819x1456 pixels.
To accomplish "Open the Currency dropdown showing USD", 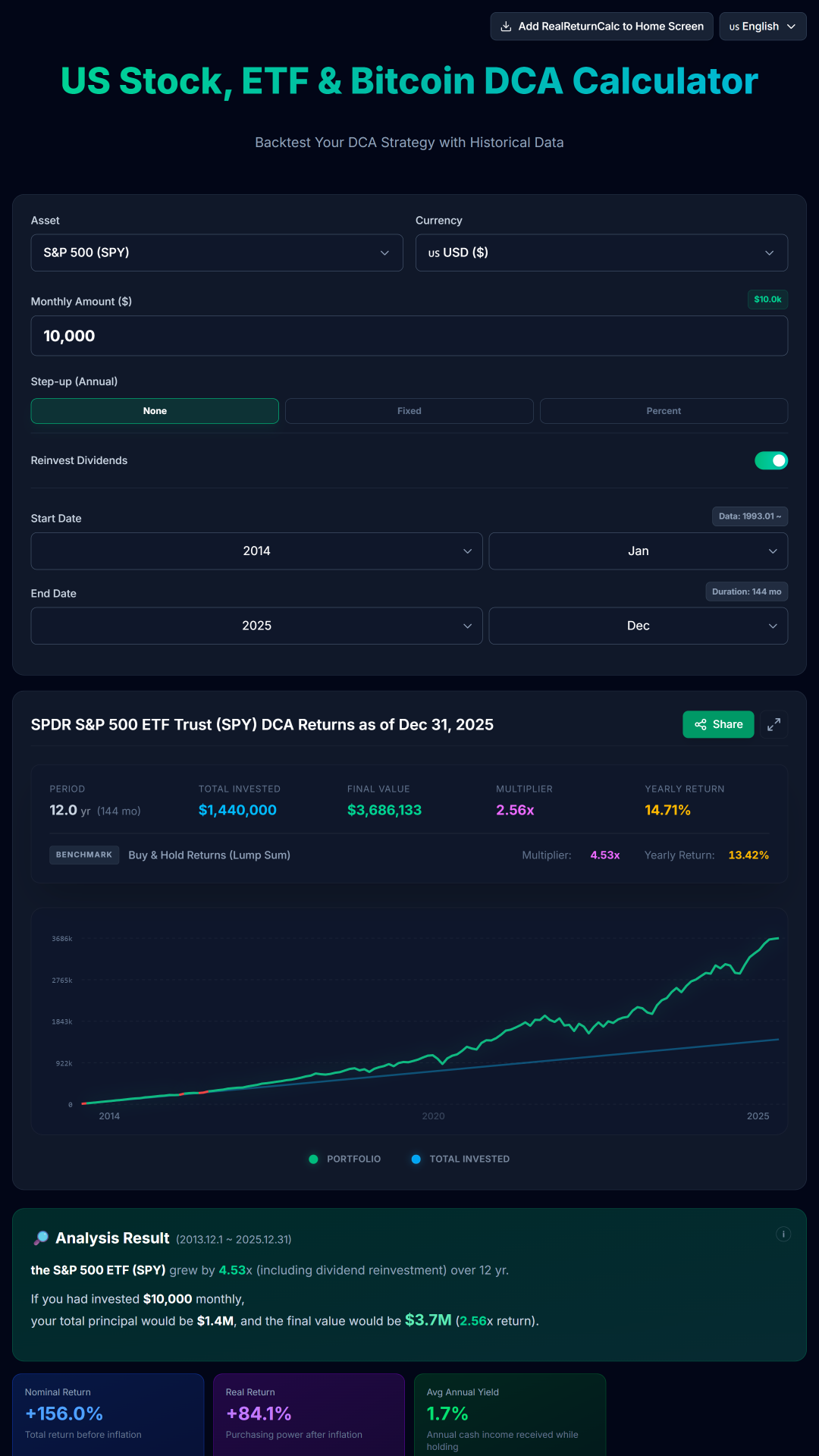I will pyautogui.click(x=601, y=253).
